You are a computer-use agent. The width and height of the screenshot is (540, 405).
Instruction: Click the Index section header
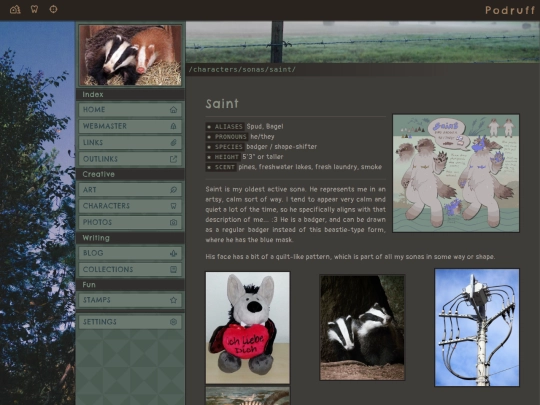pyautogui.click(x=93, y=94)
